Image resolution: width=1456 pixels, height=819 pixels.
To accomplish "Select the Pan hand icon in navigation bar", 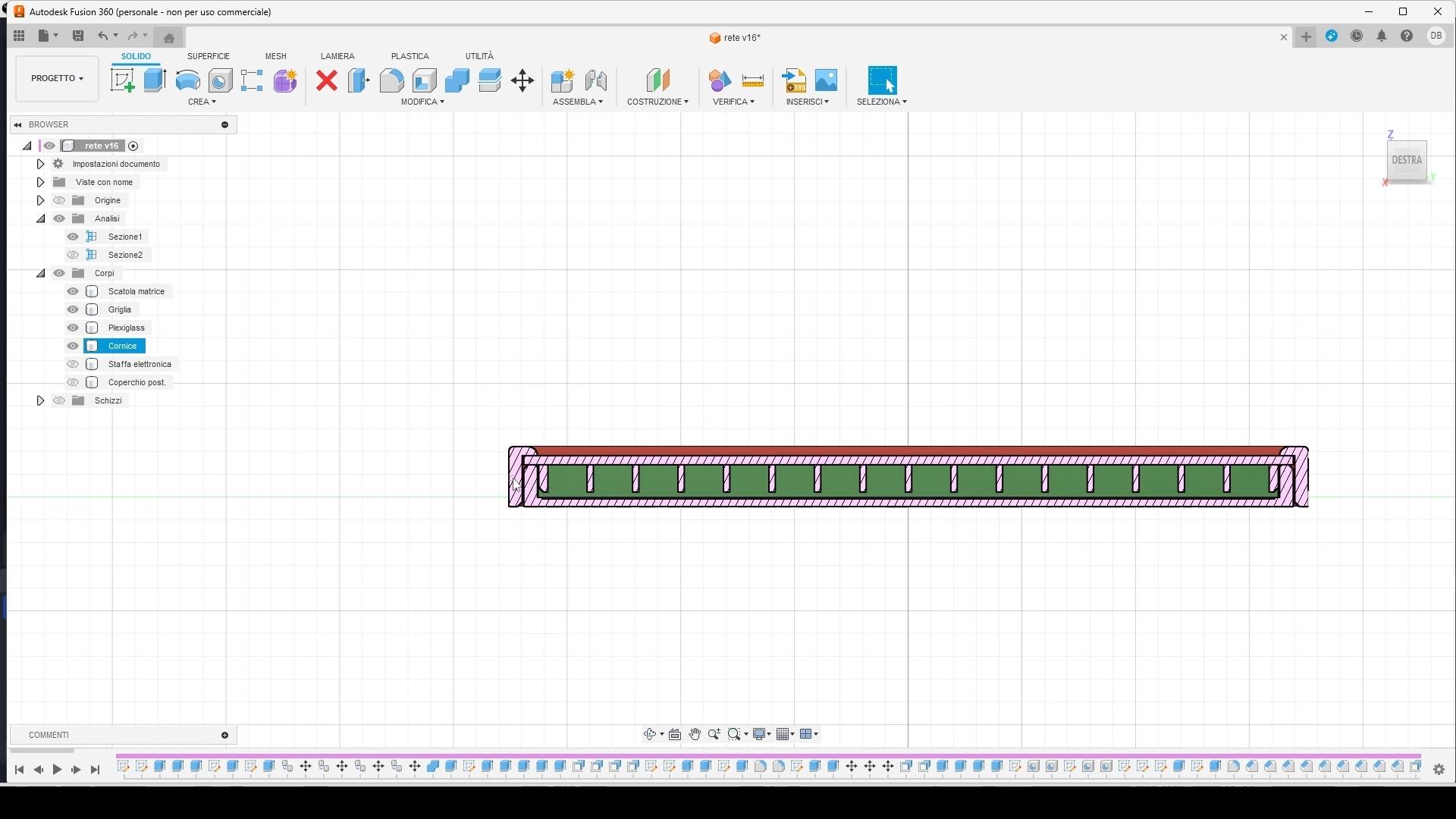I will click(695, 734).
